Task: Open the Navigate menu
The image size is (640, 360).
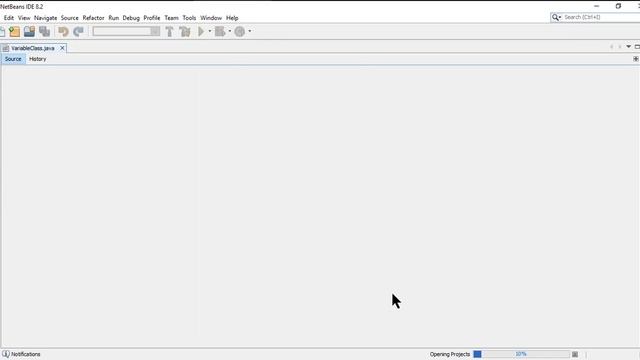Action: pyautogui.click(x=45, y=18)
